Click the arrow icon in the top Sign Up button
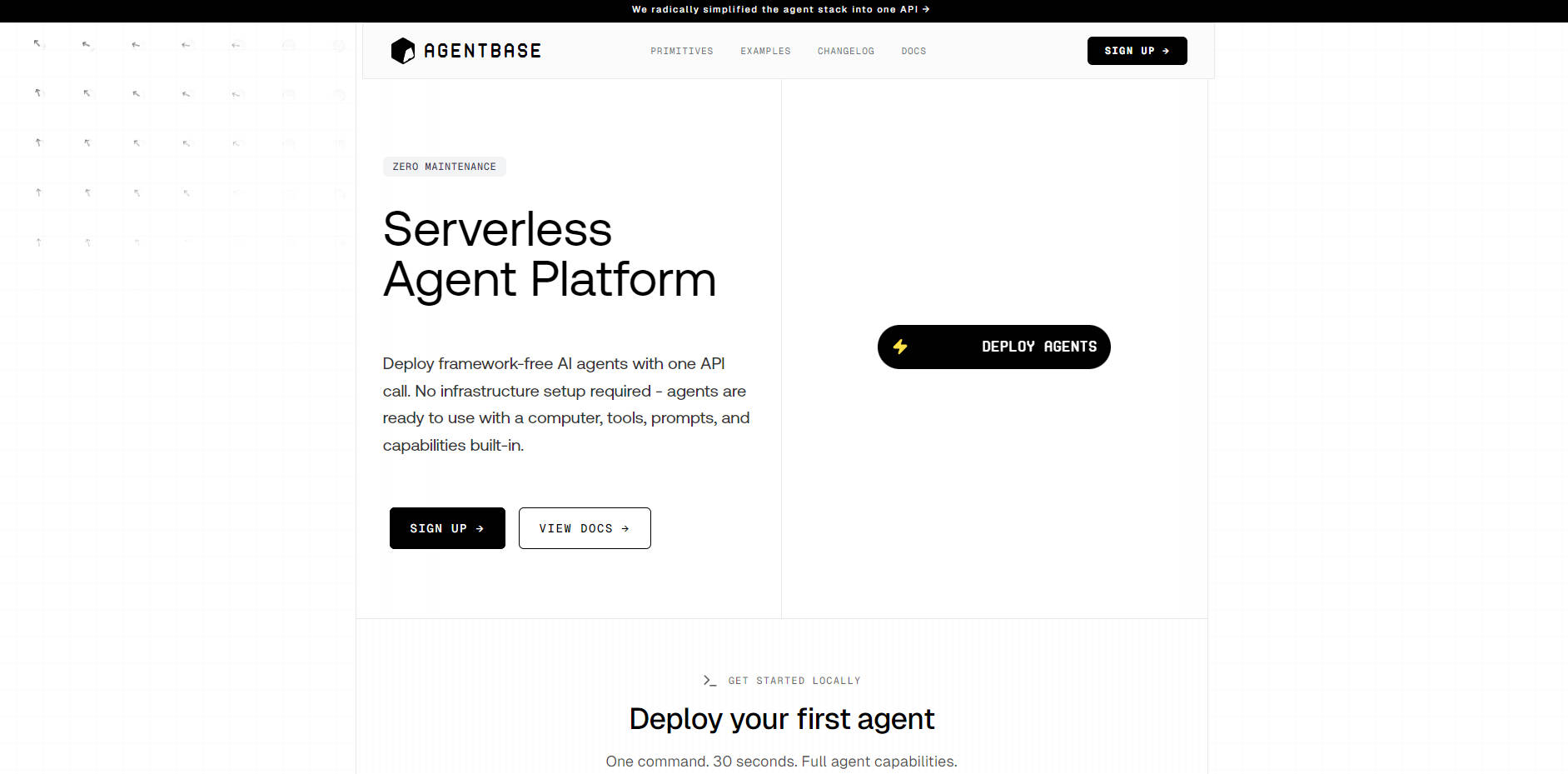The height and width of the screenshot is (774, 1568). coord(1164,51)
